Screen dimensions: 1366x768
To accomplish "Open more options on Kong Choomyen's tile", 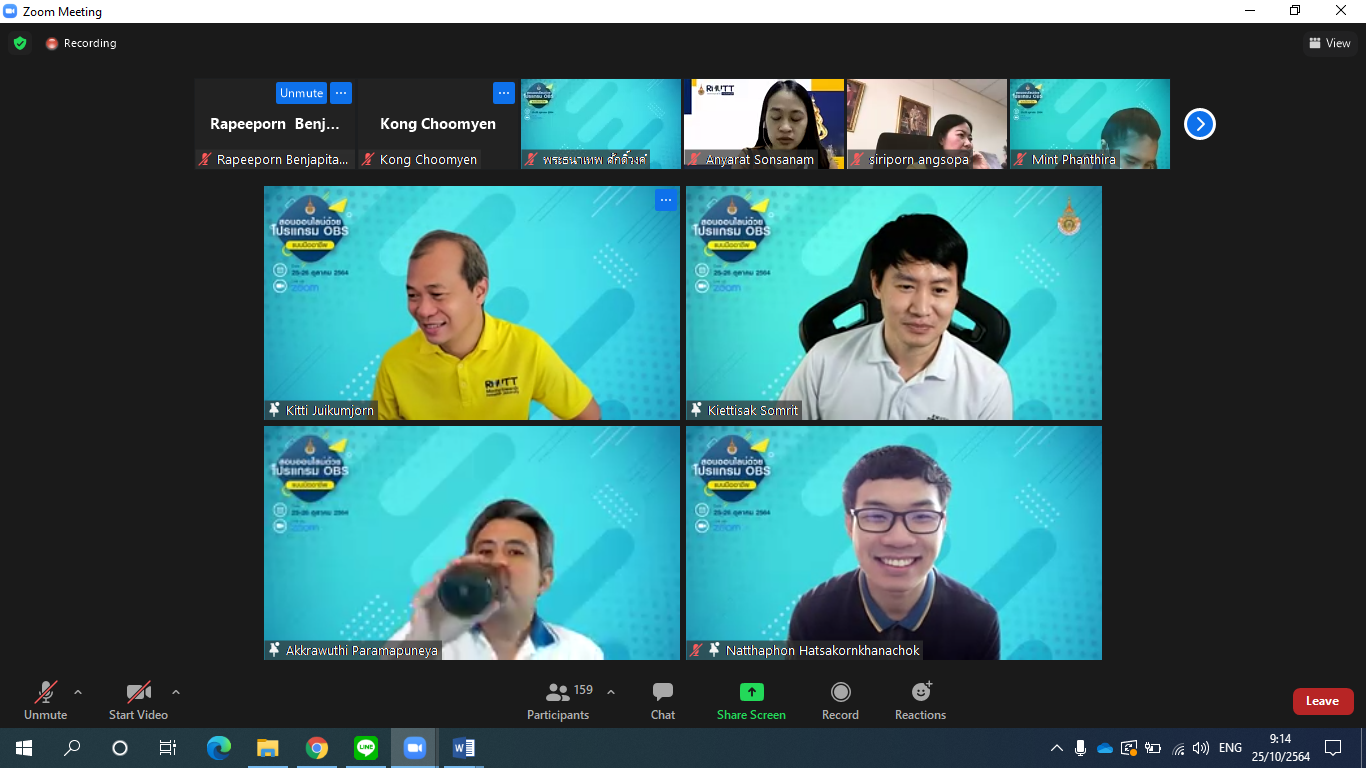I will coord(504,93).
